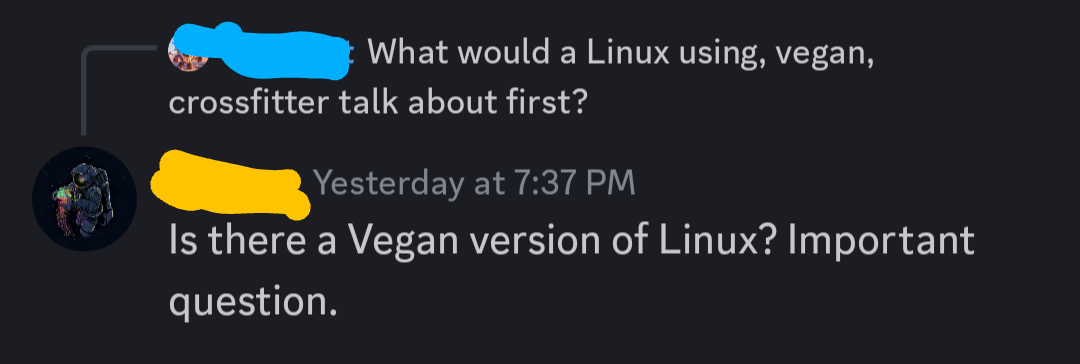Screen dimensions: 1080x364
Task: Open the astronaut profile avatar
Action: click(x=84, y=199)
